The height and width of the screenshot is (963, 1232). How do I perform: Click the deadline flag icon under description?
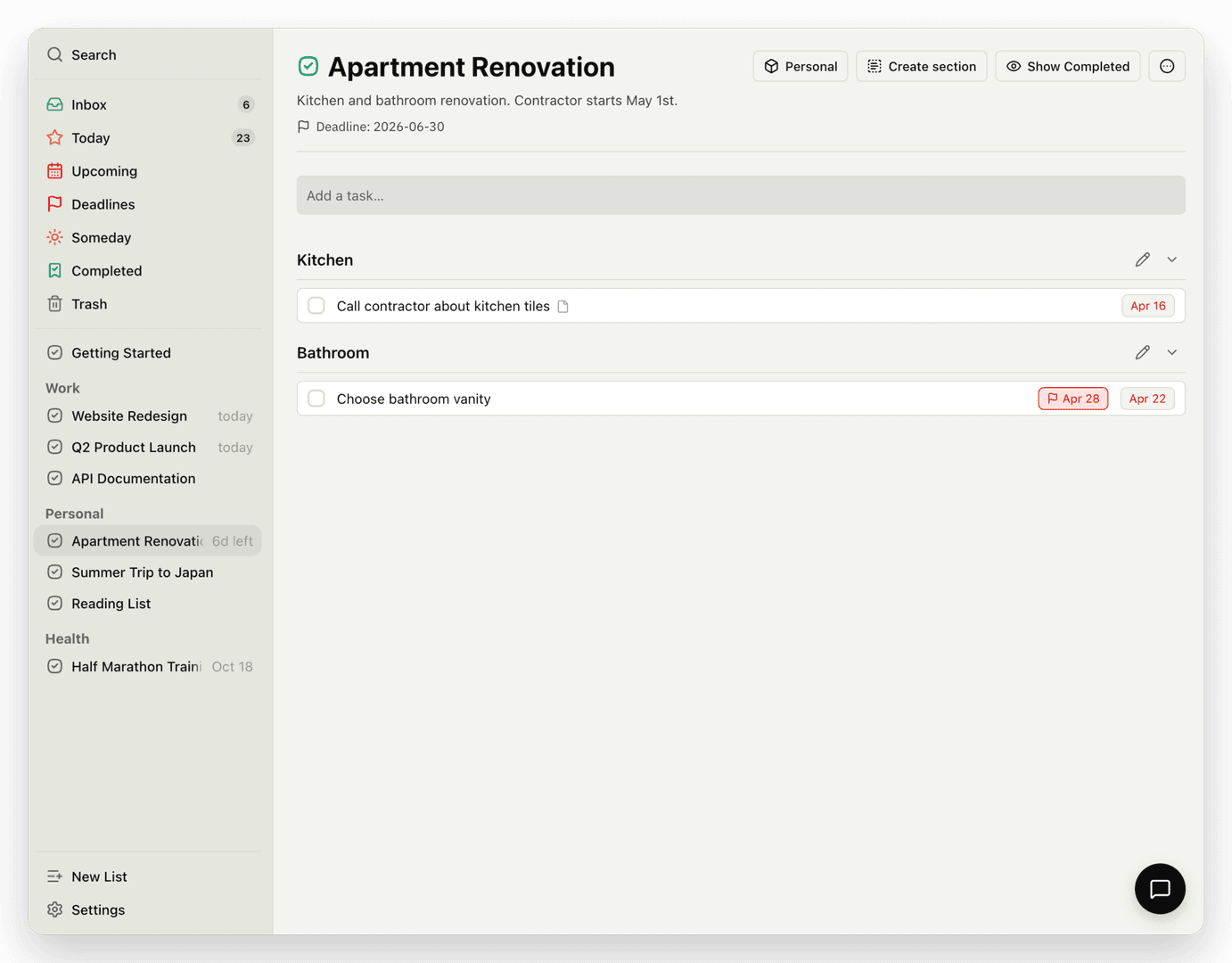[303, 127]
